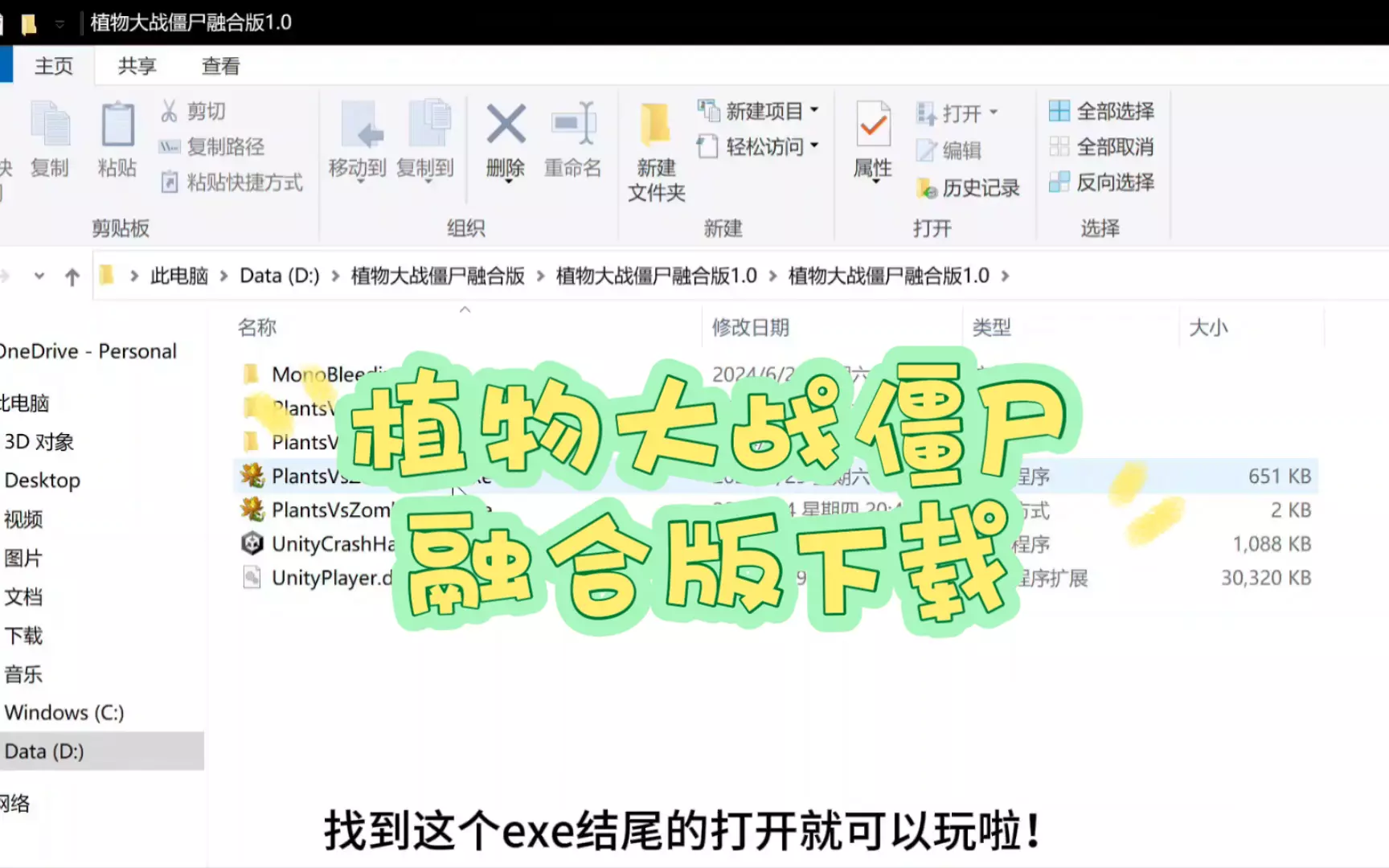Switch to the Home (主页) ribbon tab
The image size is (1389, 868).
pos(54,66)
